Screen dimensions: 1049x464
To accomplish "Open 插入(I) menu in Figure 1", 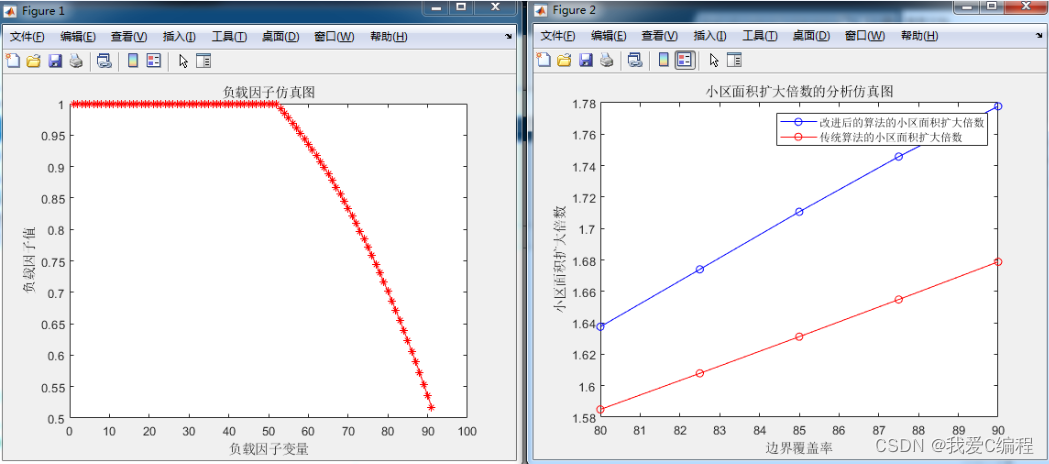I will point(179,37).
